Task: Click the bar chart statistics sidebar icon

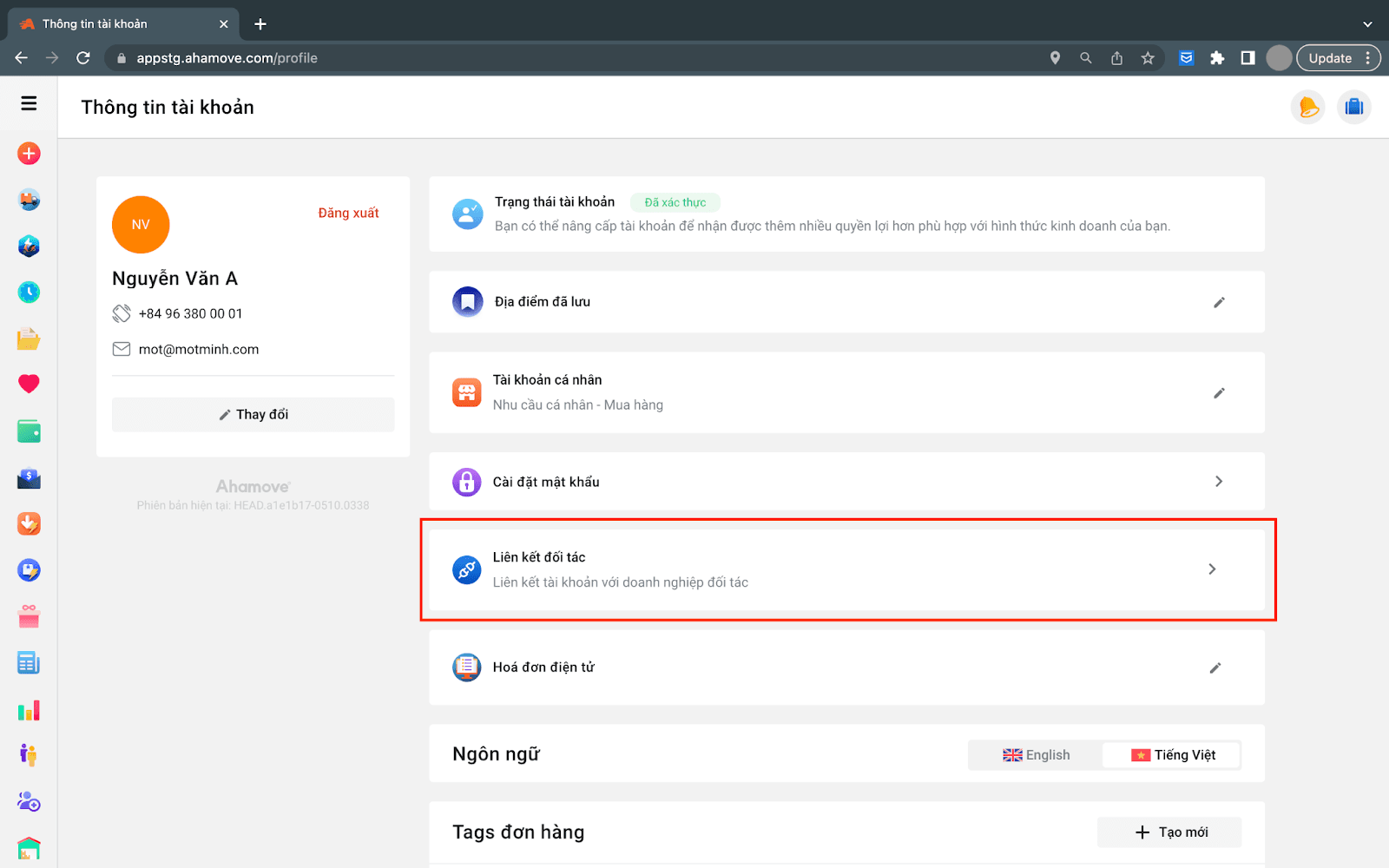Action: [29, 711]
